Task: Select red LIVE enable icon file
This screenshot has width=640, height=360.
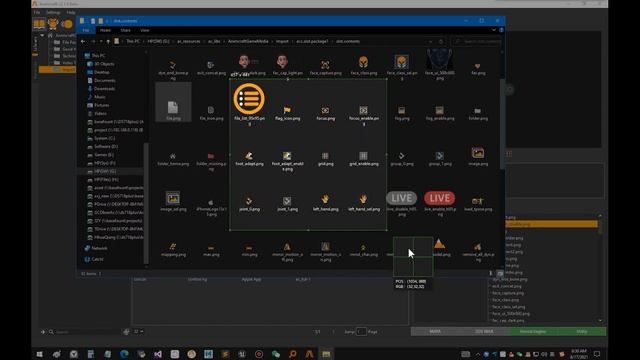Action: click(440, 203)
